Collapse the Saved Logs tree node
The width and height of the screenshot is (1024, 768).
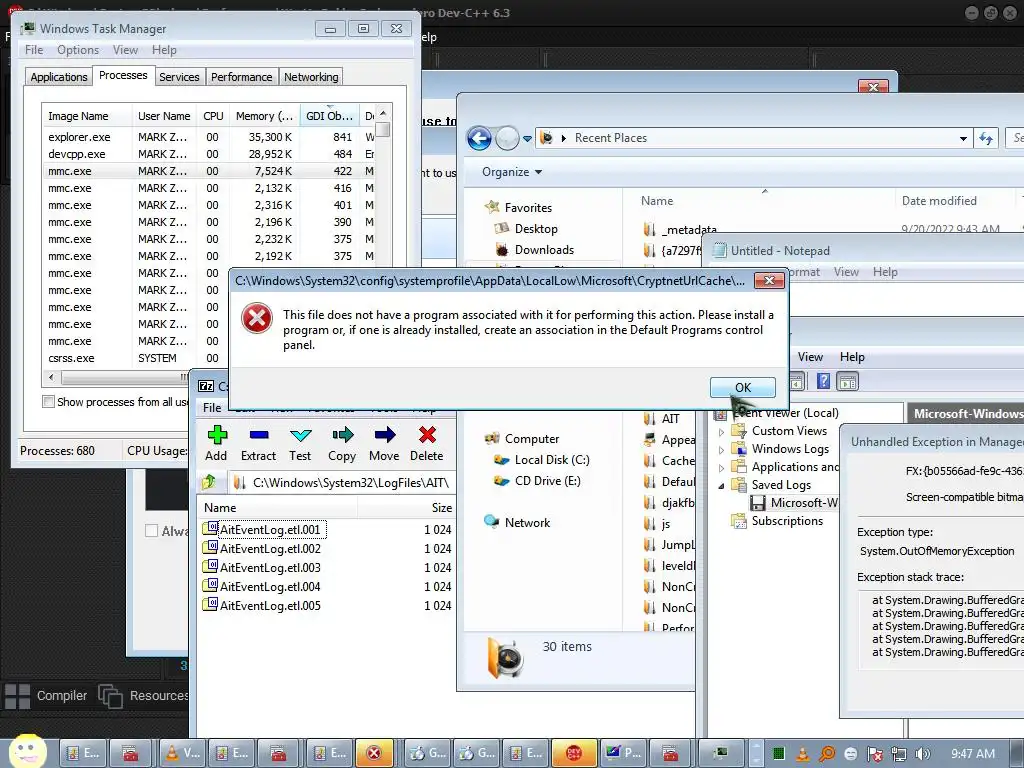(721, 485)
